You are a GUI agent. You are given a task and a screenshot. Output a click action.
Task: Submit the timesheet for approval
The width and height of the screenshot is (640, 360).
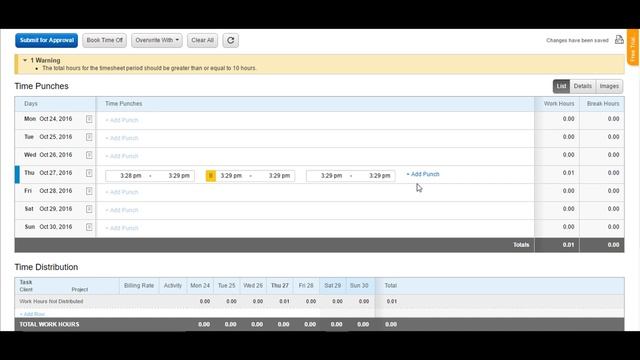pos(47,40)
